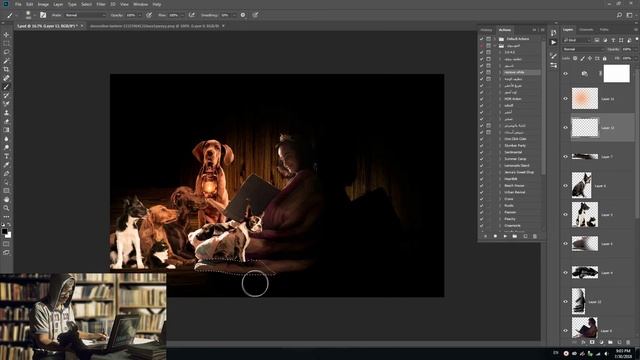Click the add layer style fx icon
The image size is (640, 360).
tap(583, 342)
